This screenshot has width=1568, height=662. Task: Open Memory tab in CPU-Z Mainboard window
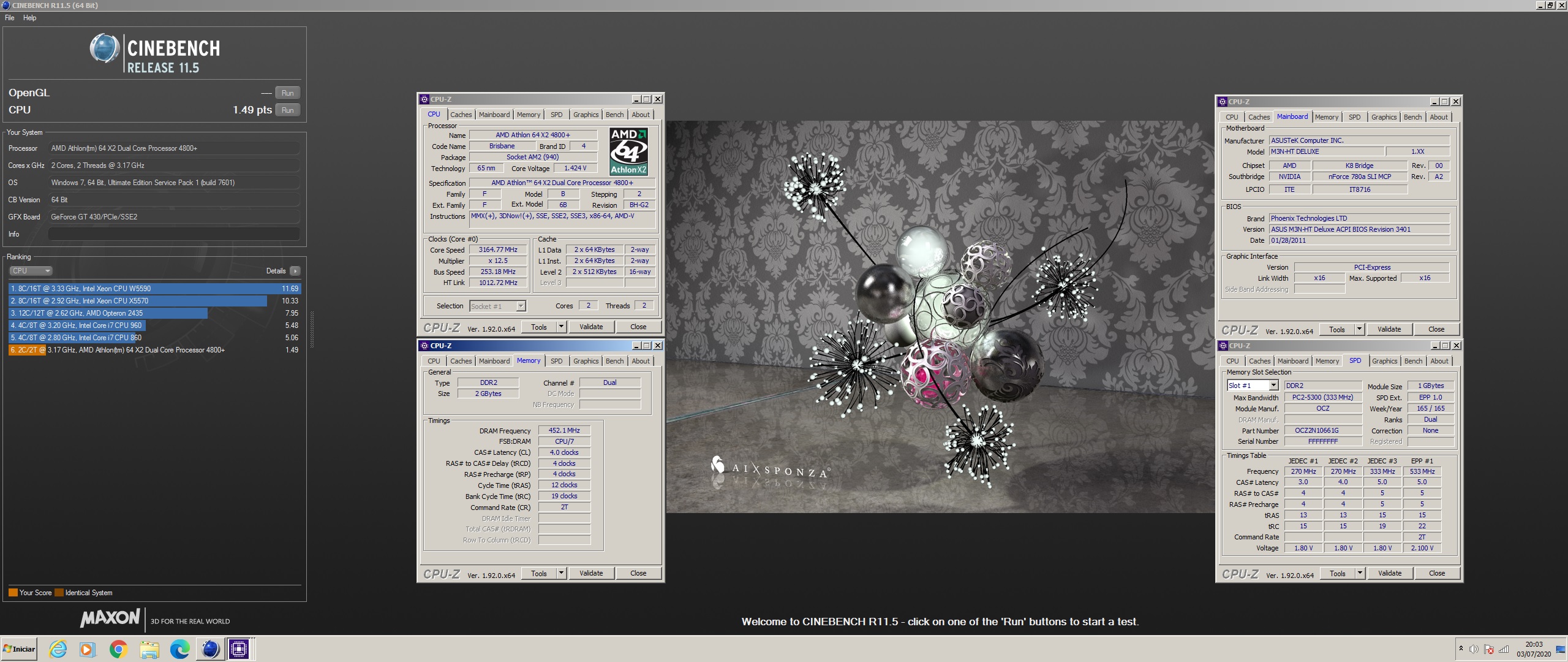click(1326, 117)
